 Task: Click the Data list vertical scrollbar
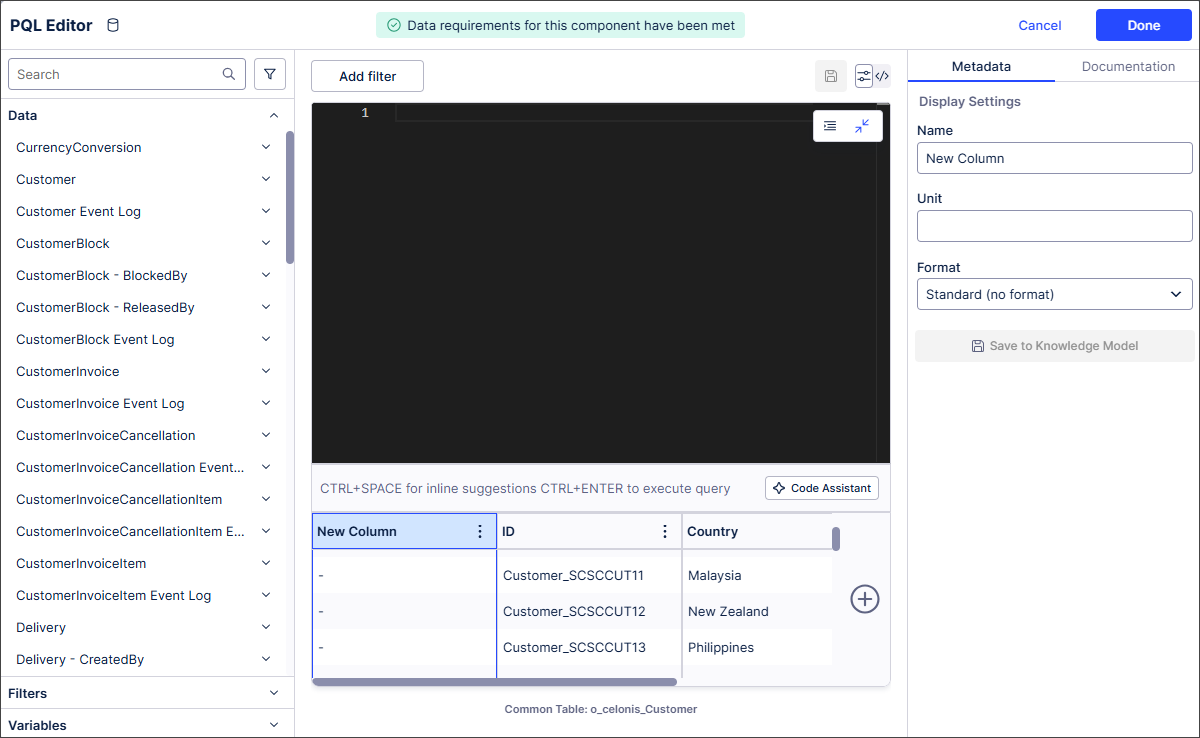pyautogui.click(x=290, y=197)
